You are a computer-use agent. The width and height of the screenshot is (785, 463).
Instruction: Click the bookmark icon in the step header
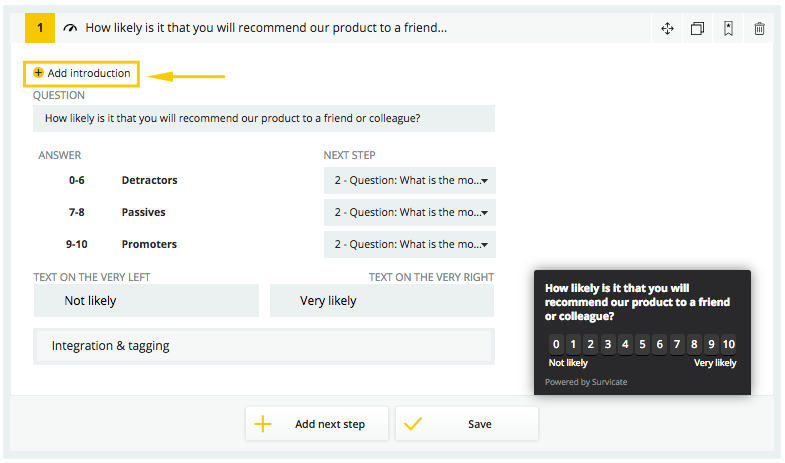point(728,29)
